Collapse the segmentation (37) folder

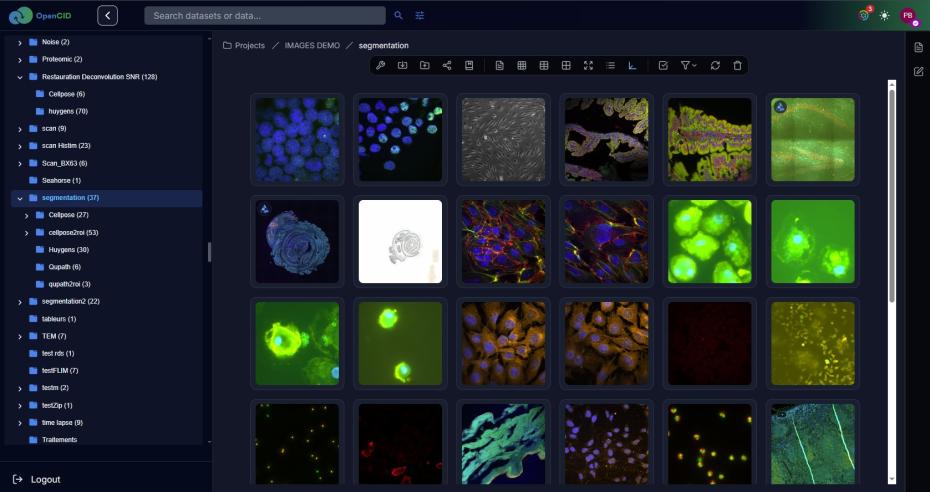20,198
